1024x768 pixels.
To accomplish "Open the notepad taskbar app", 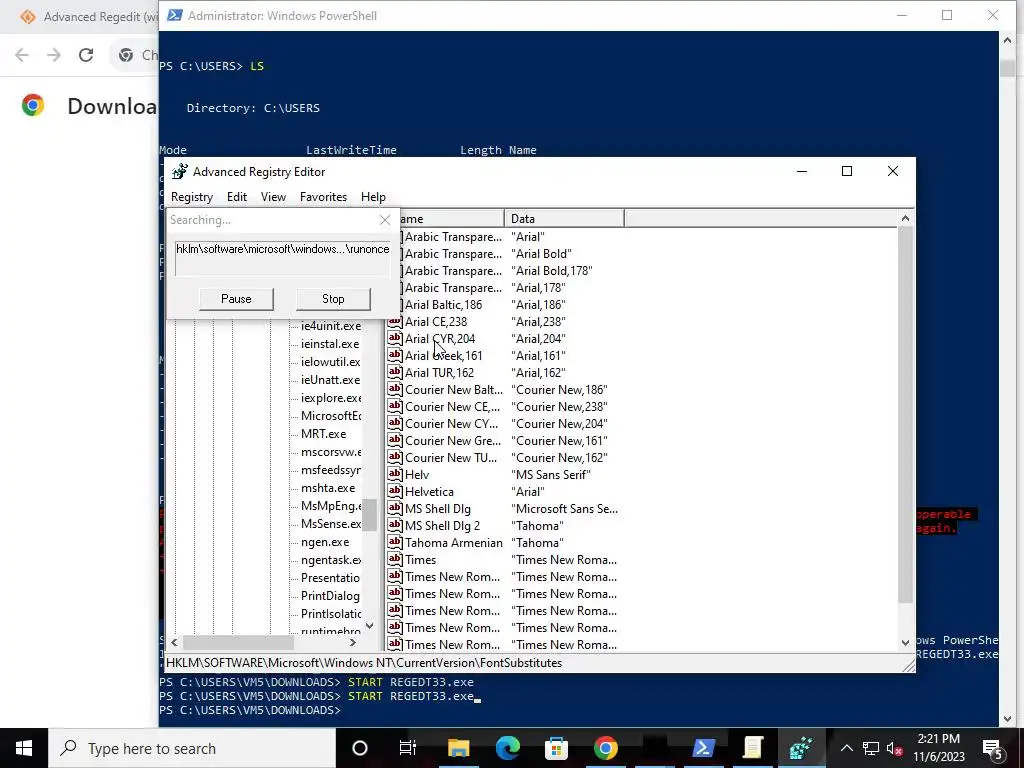I will tap(752, 748).
